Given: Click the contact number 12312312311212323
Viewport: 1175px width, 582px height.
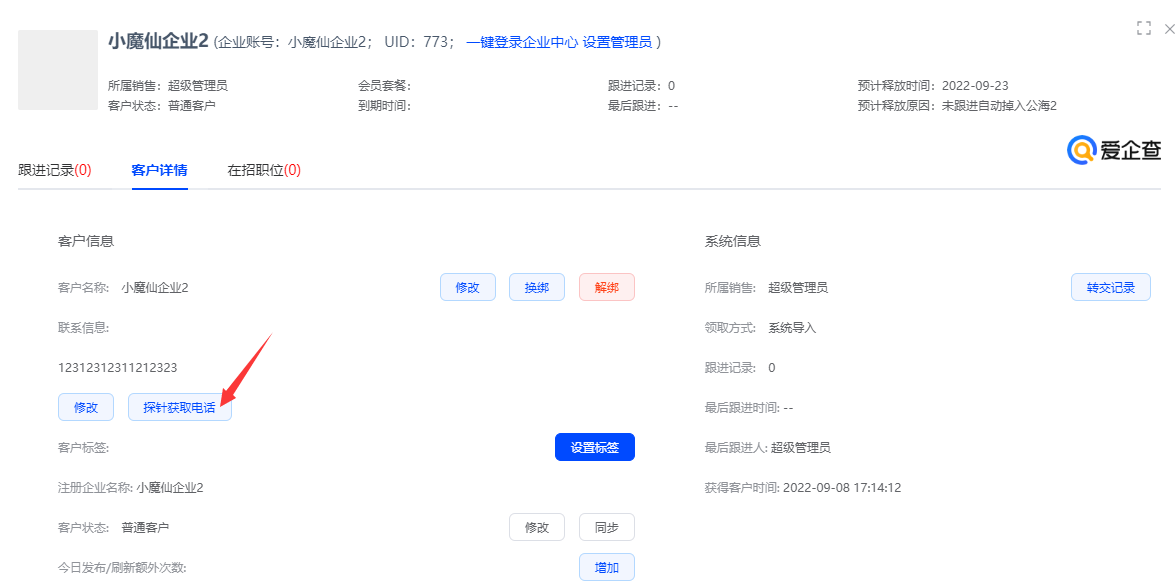Looking at the screenshot, I should coord(118,367).
